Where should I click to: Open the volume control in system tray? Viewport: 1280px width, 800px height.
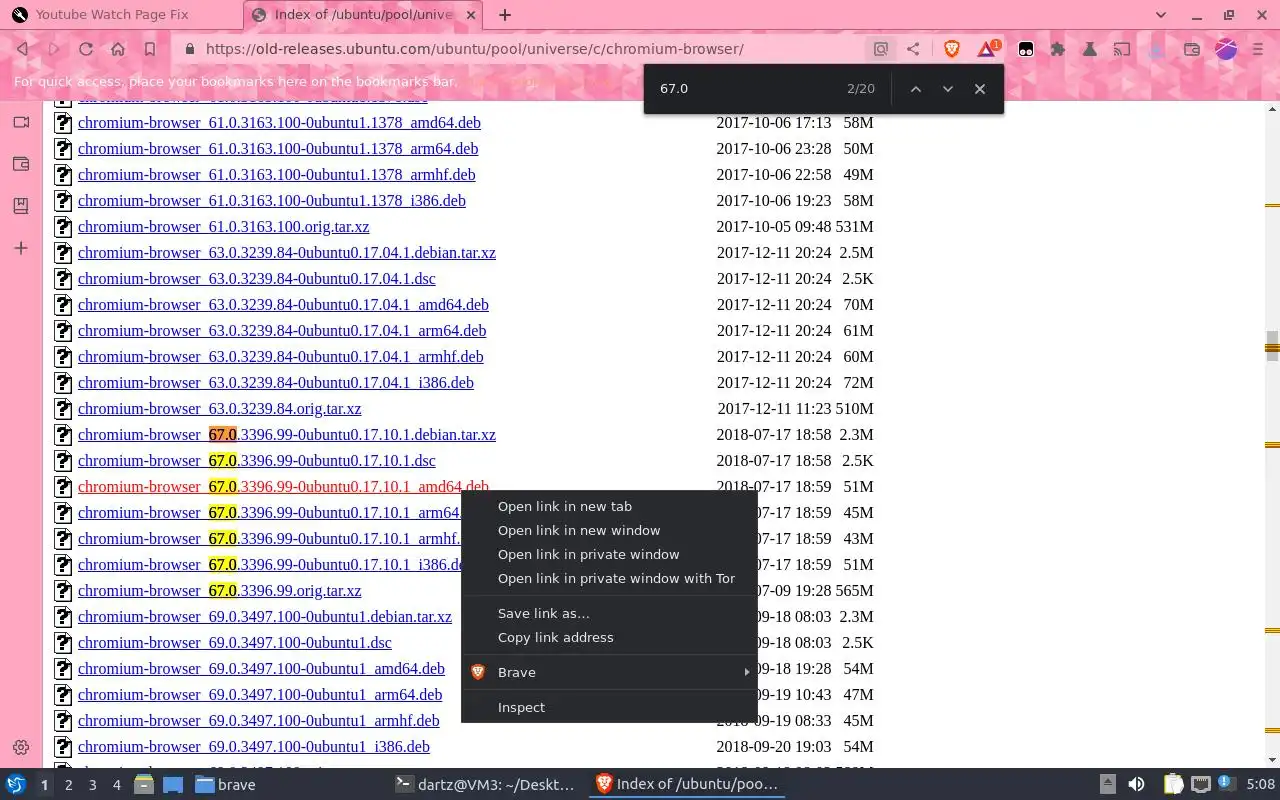tap(1136, 785)
